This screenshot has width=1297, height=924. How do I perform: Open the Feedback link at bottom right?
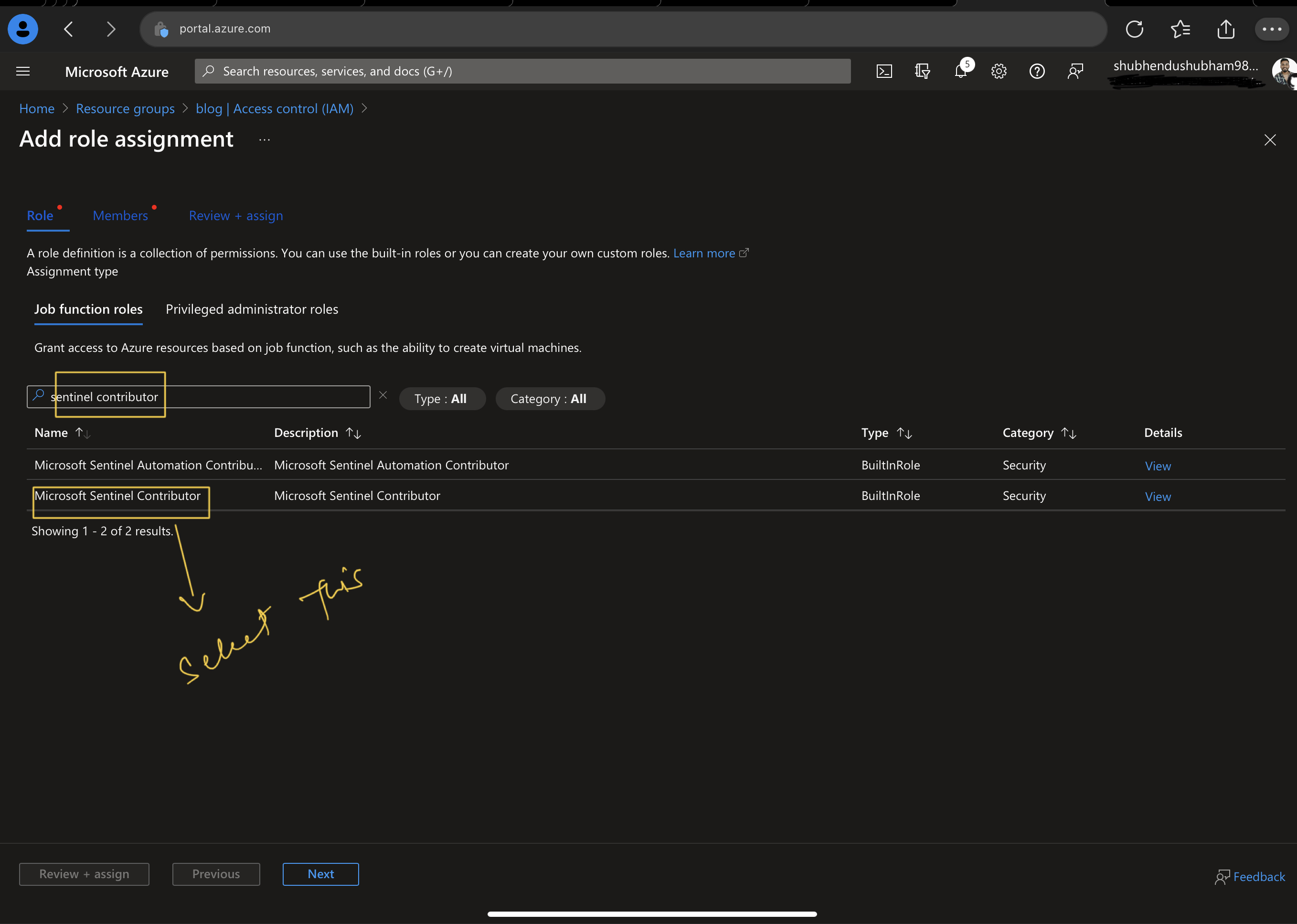click(x=1250, y=877)
